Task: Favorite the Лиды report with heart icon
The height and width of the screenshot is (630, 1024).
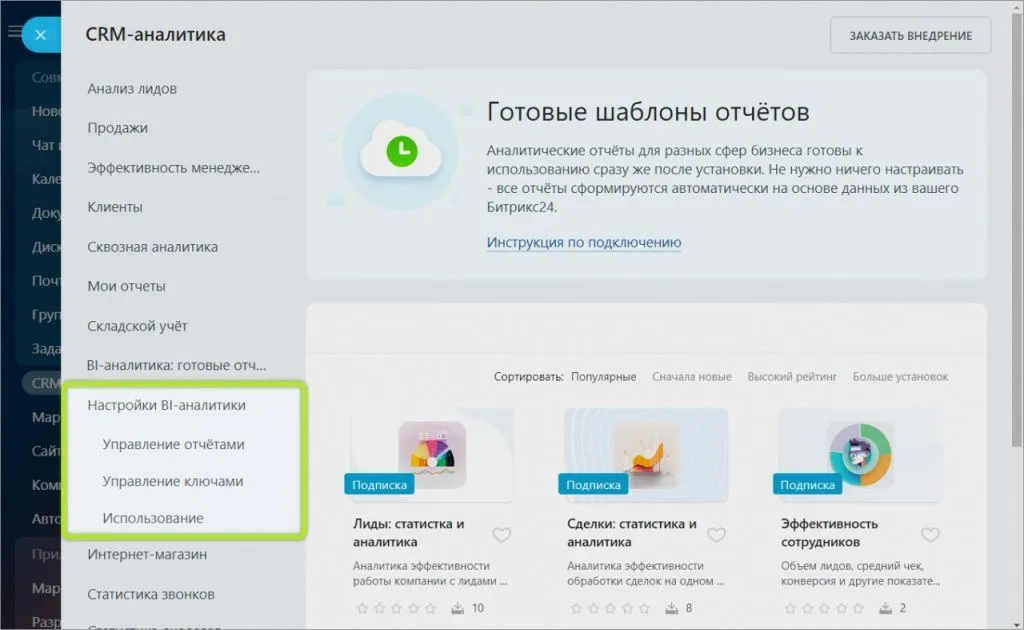Action: click(501, 534)
